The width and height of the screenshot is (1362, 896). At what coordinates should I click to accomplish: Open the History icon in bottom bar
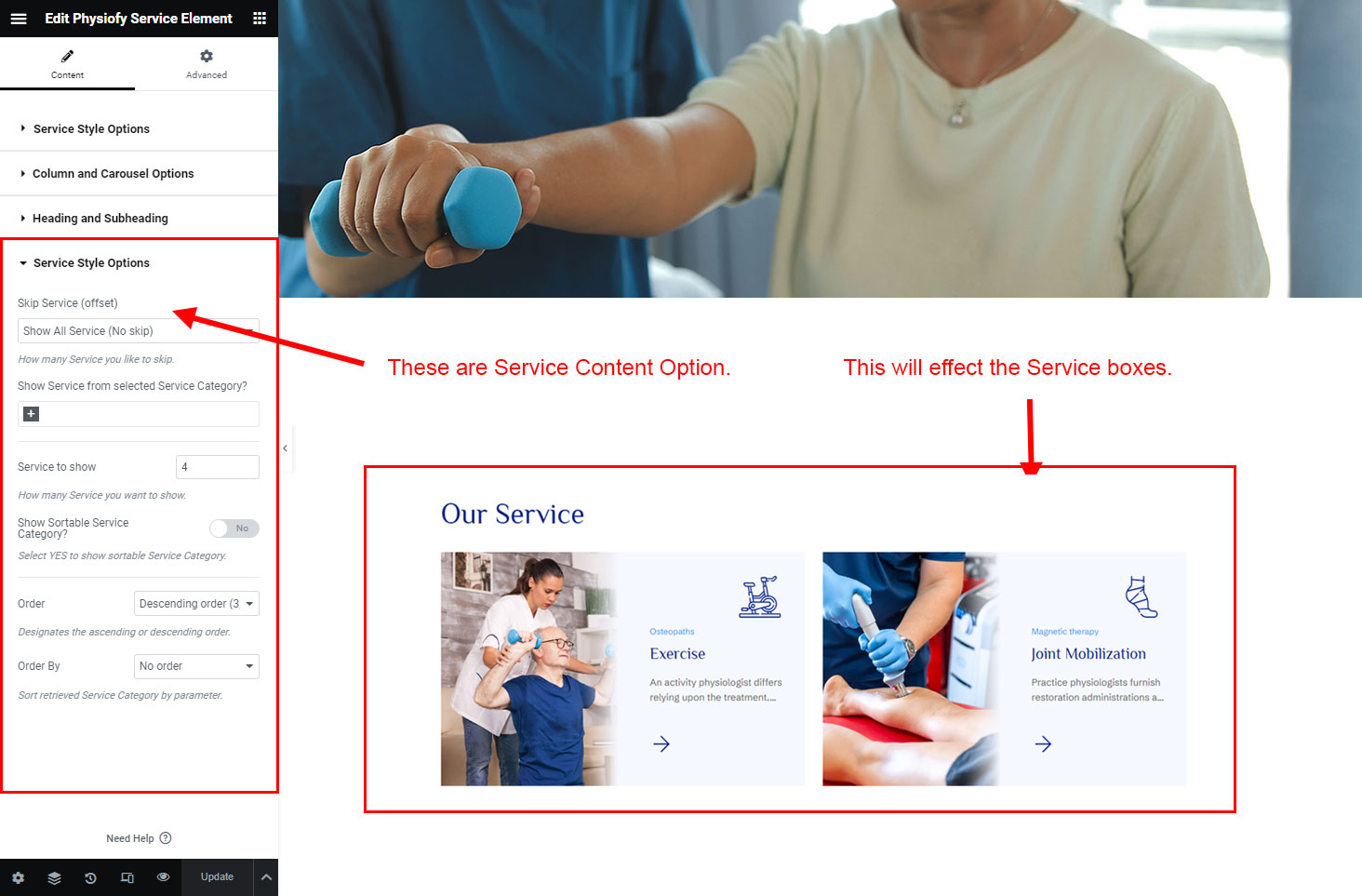[90, 877]
